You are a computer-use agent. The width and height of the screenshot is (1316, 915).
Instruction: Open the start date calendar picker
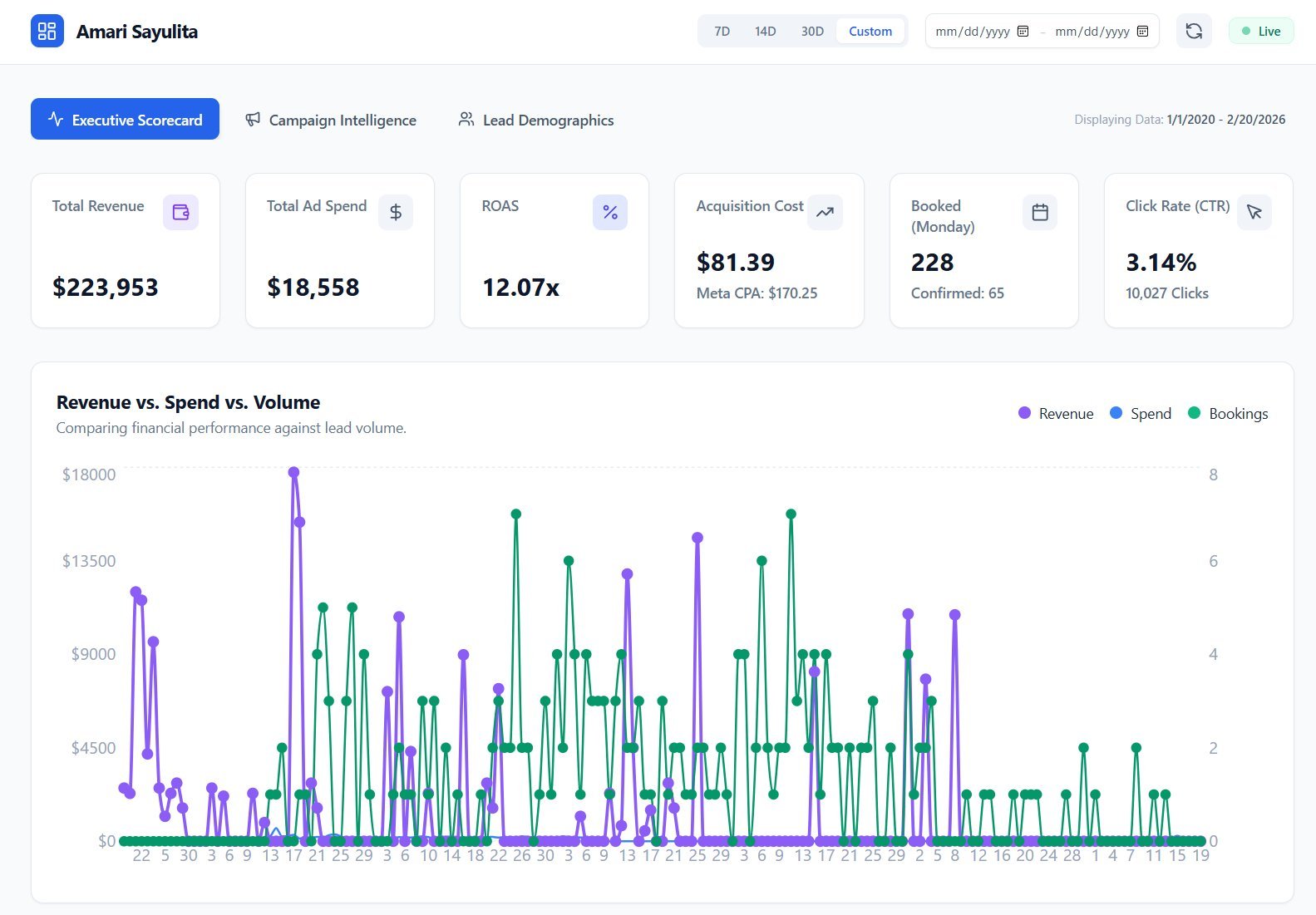tap(1023, 32)
